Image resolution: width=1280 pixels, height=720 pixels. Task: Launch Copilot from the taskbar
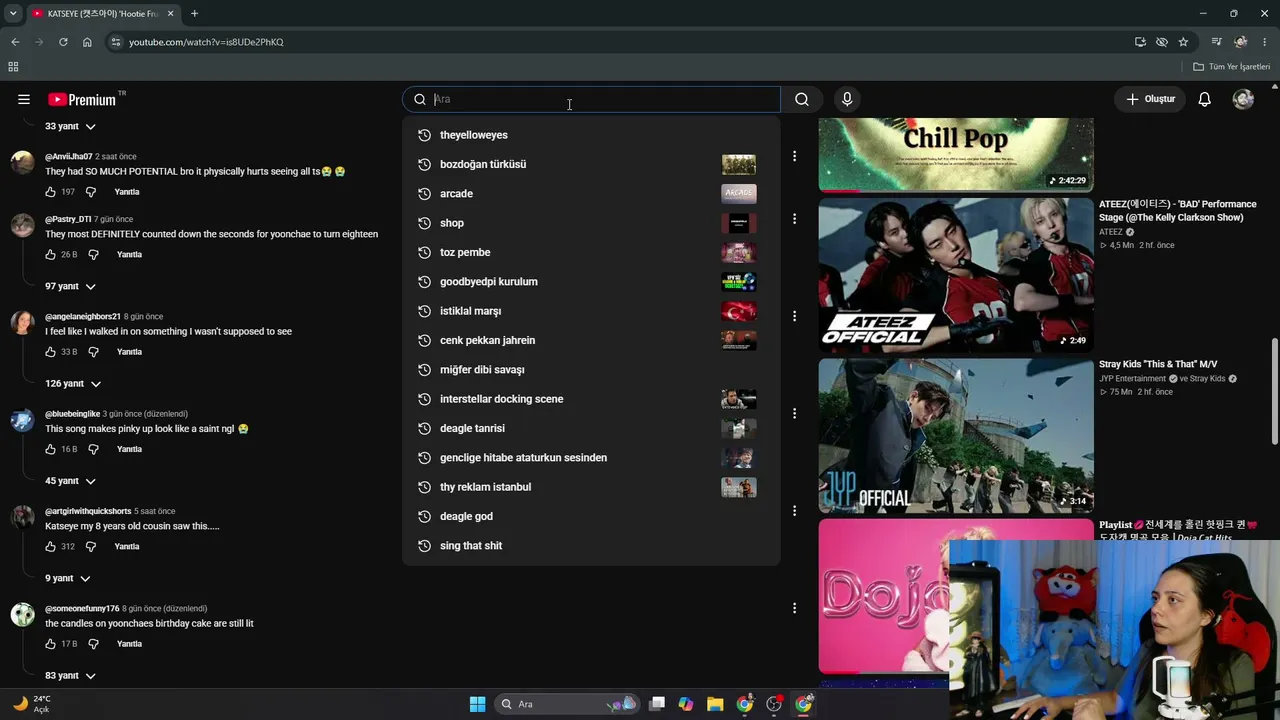(x=686, y=704)
